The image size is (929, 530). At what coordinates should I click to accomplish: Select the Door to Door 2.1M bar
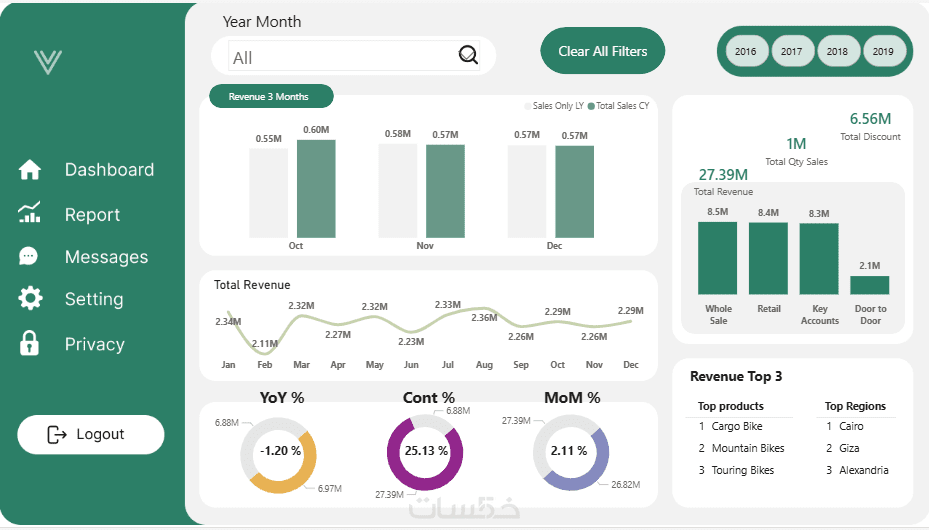click(870, 285)
